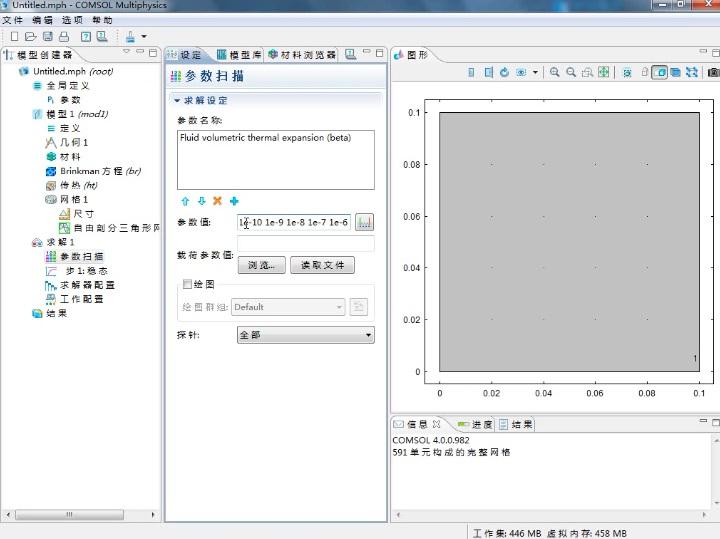Toggle the highlighted selection mode button in the graphics toolbar
720x539 pixels.
click(660, 72)
